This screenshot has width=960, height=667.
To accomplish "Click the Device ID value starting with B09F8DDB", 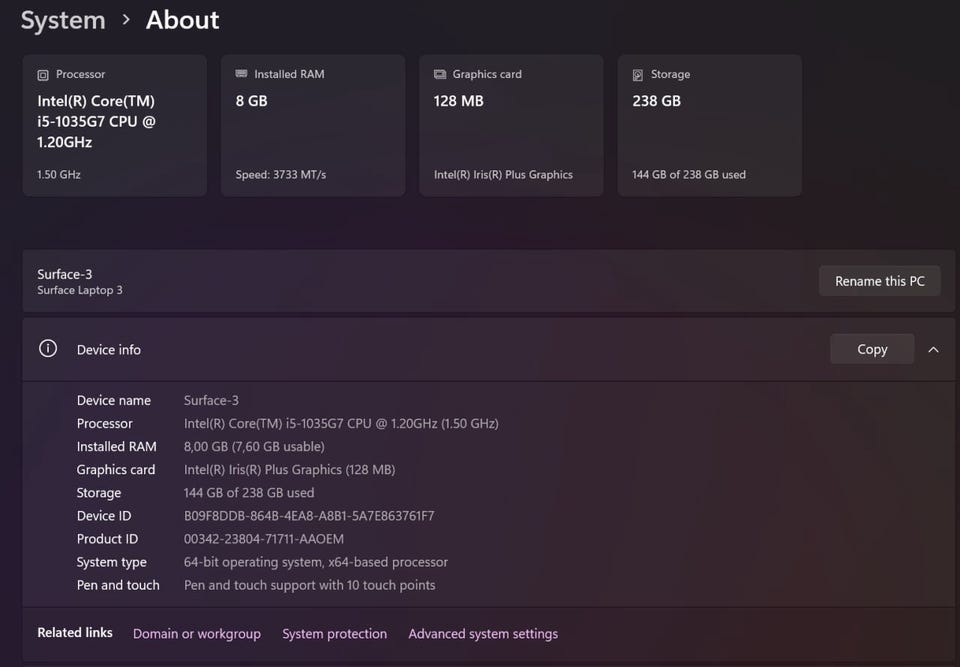I will click(309, 516).
